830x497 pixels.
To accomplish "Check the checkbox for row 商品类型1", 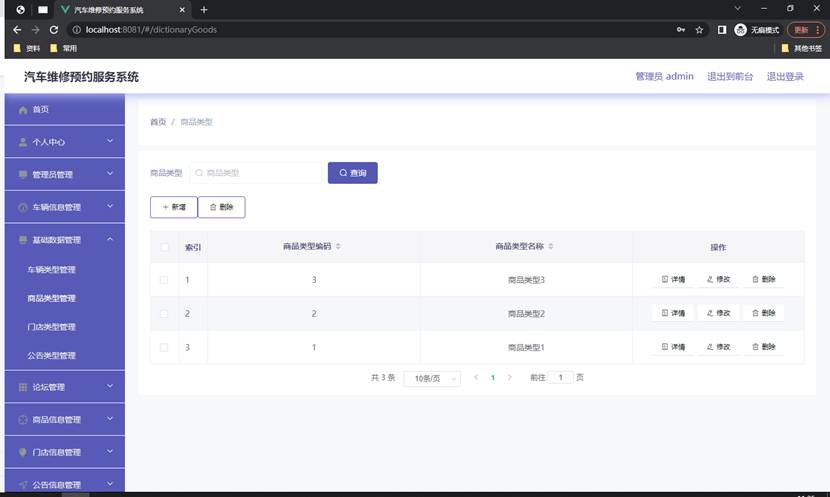I will pos(164,348).
